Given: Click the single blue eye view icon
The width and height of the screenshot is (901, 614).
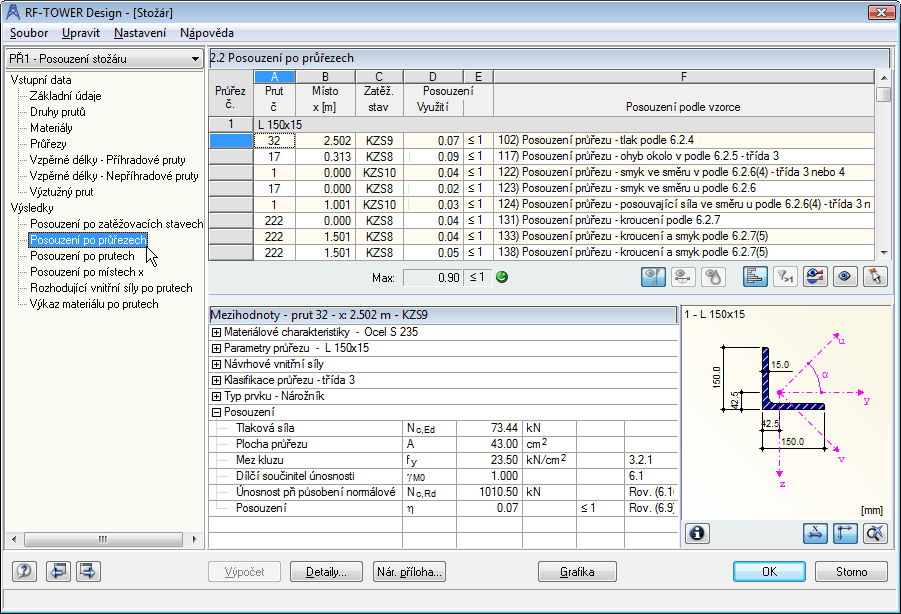Looking at the screenshot, I should coord(845,277).
